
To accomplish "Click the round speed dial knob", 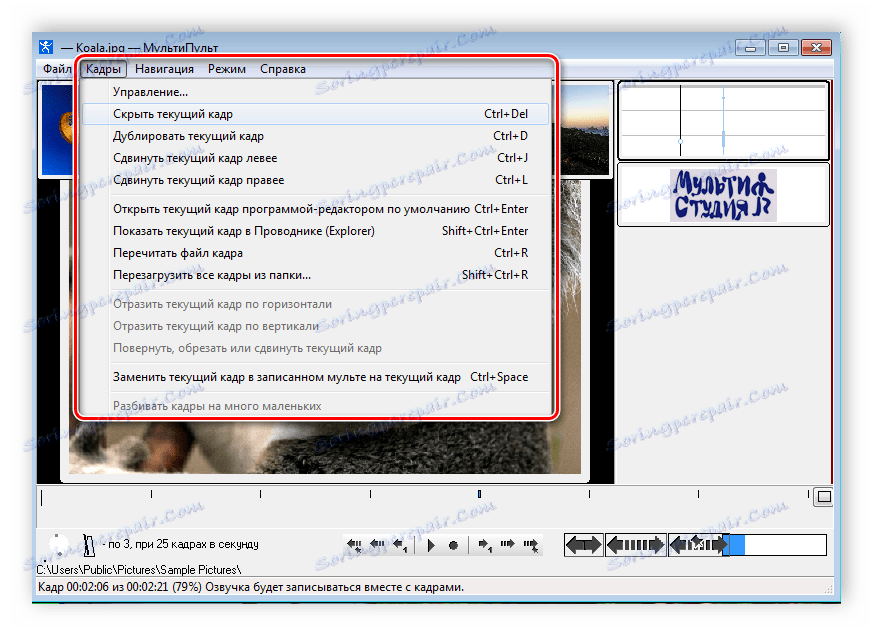I will point(59,545).
